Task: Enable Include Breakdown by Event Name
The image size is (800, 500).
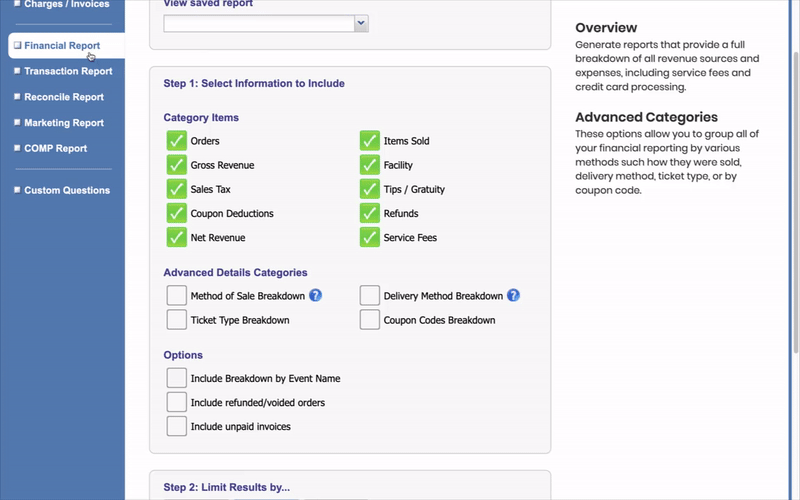Action: [177, 378]
